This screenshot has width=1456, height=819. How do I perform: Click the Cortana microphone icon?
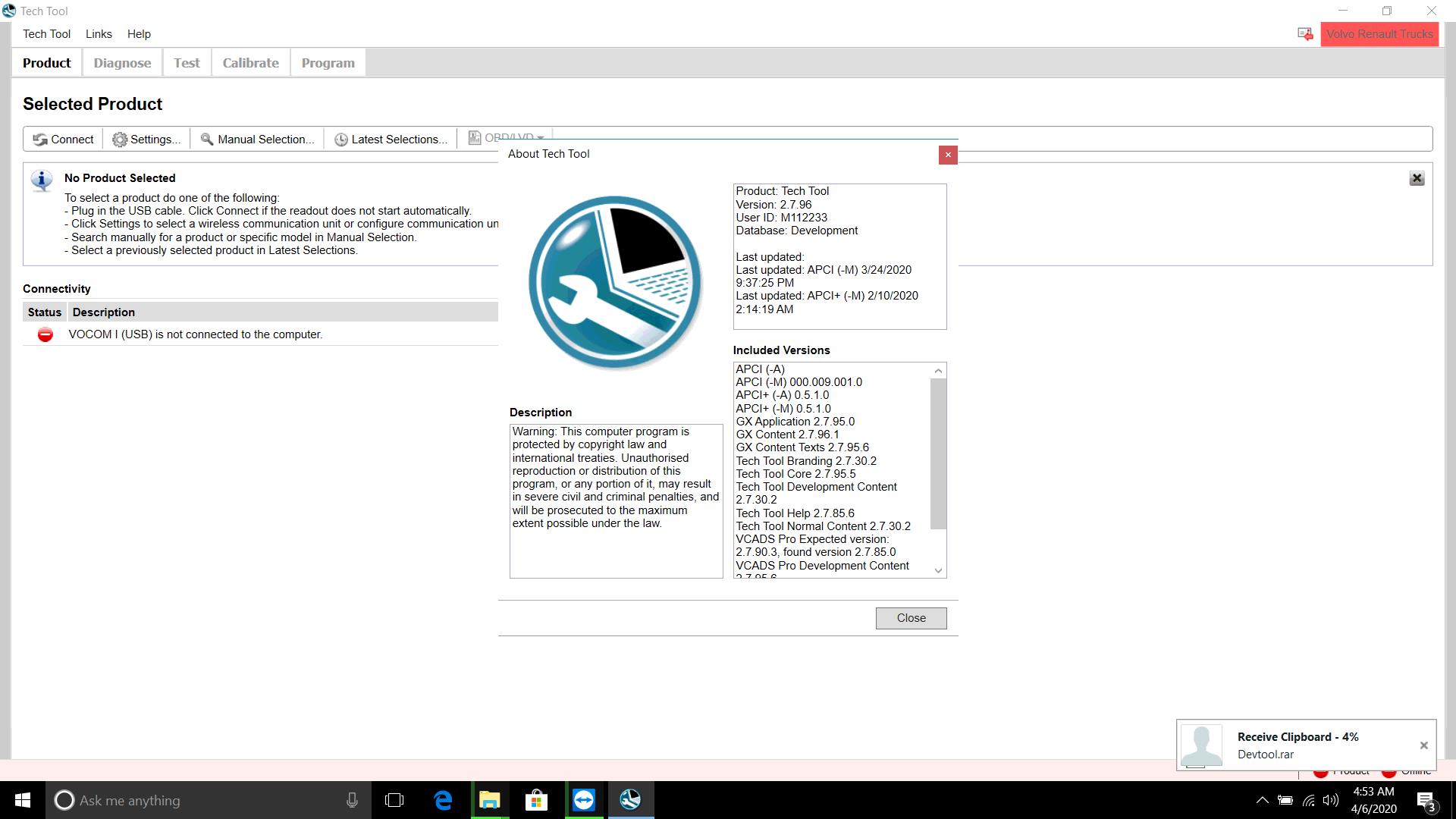[x=352, y=800]
